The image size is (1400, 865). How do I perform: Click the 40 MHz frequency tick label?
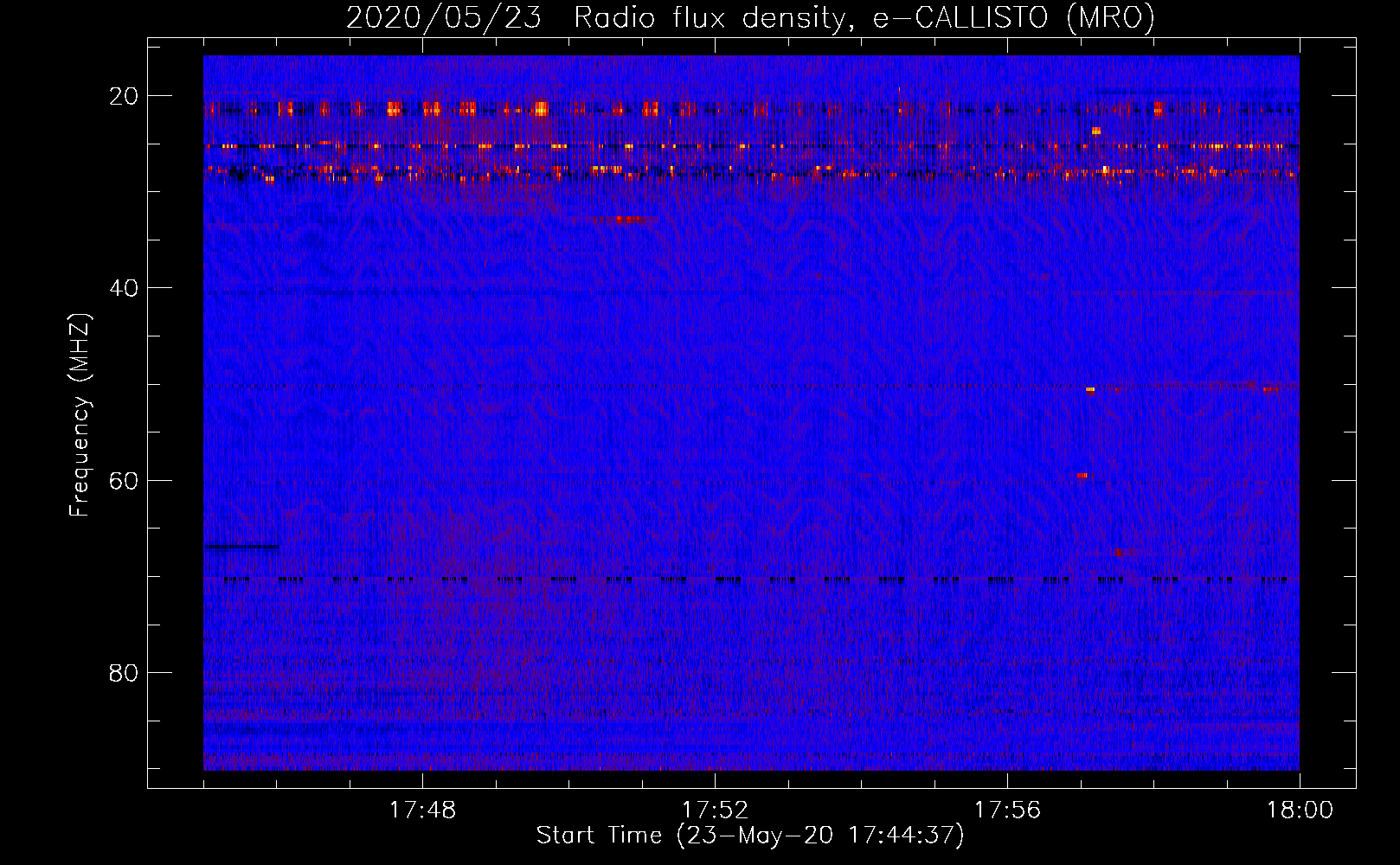pyautogui.click(x=124, y=288)
